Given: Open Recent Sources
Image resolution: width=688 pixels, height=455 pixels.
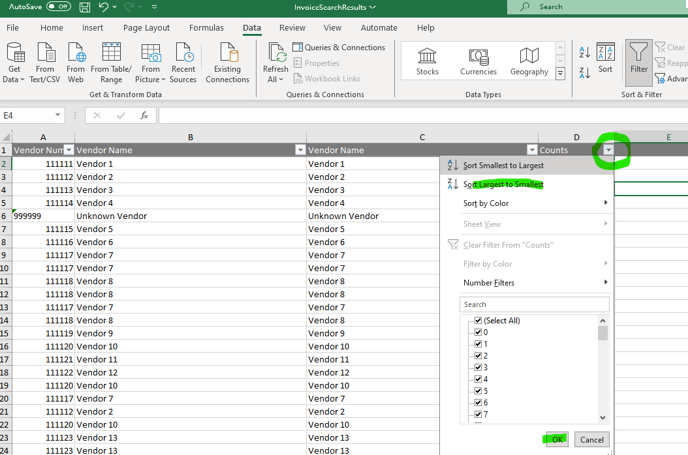Looking at the screenshot, I should click(x=183, y=62).
